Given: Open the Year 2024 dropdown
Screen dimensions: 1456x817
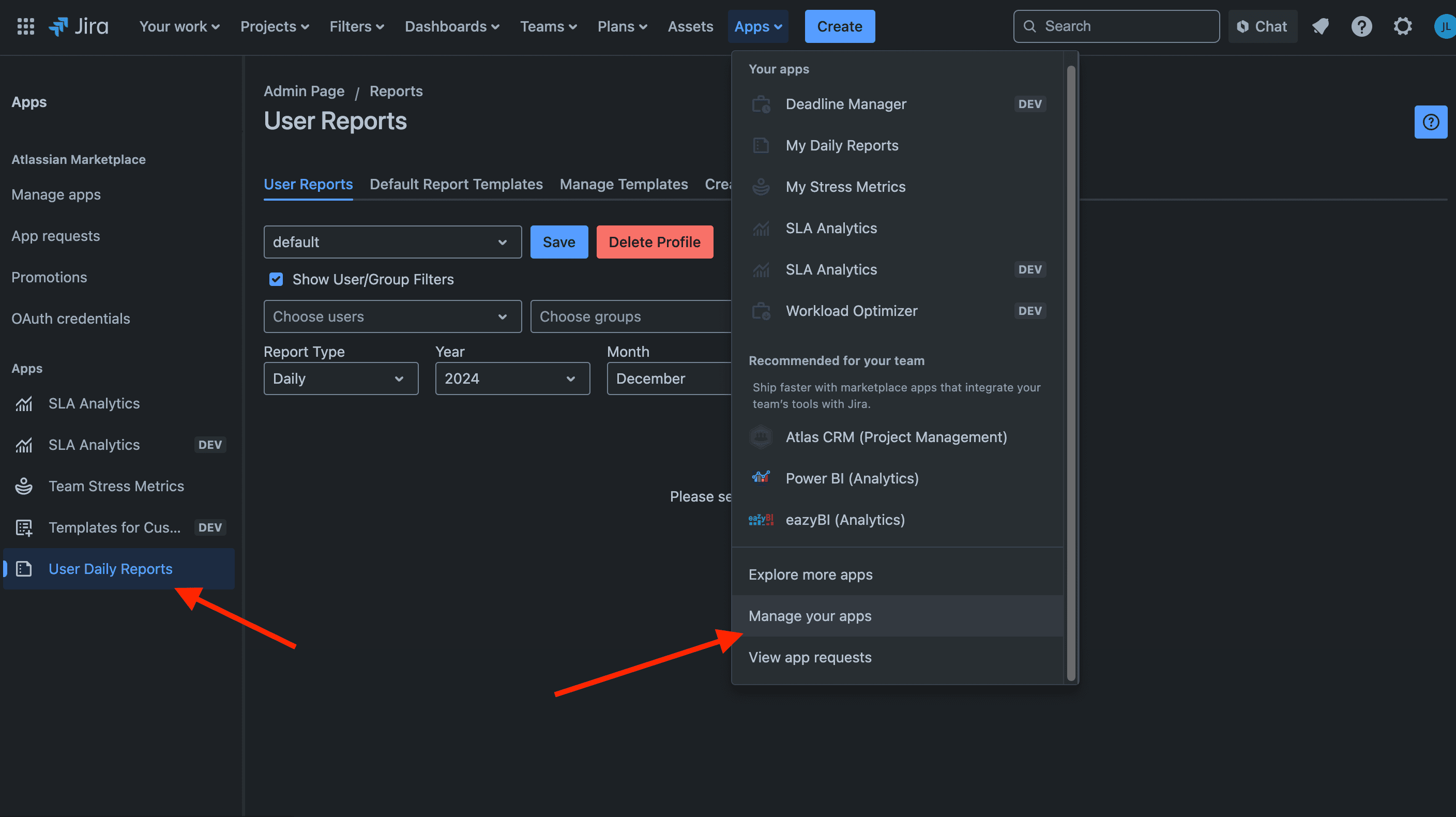Looking at the screenshot, I should pos(512,379).
